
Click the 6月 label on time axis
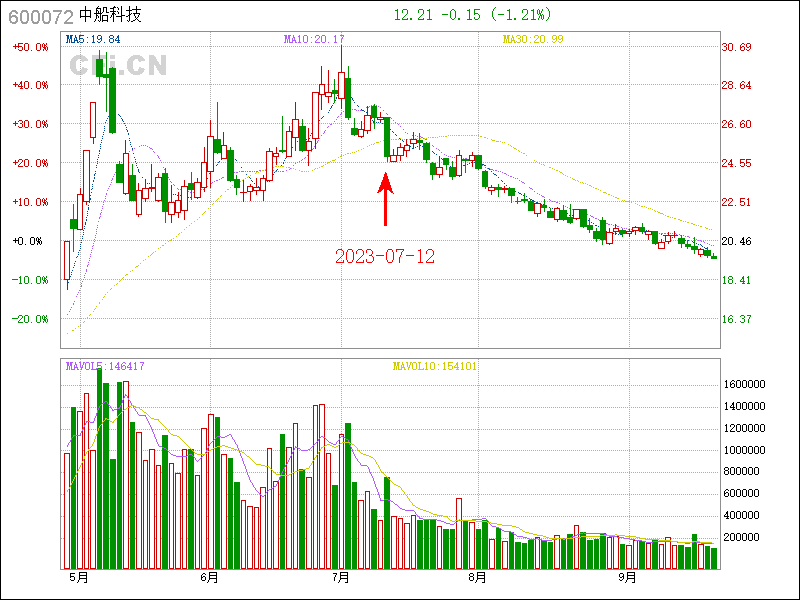pyautogui.click(x=209, y=578)
